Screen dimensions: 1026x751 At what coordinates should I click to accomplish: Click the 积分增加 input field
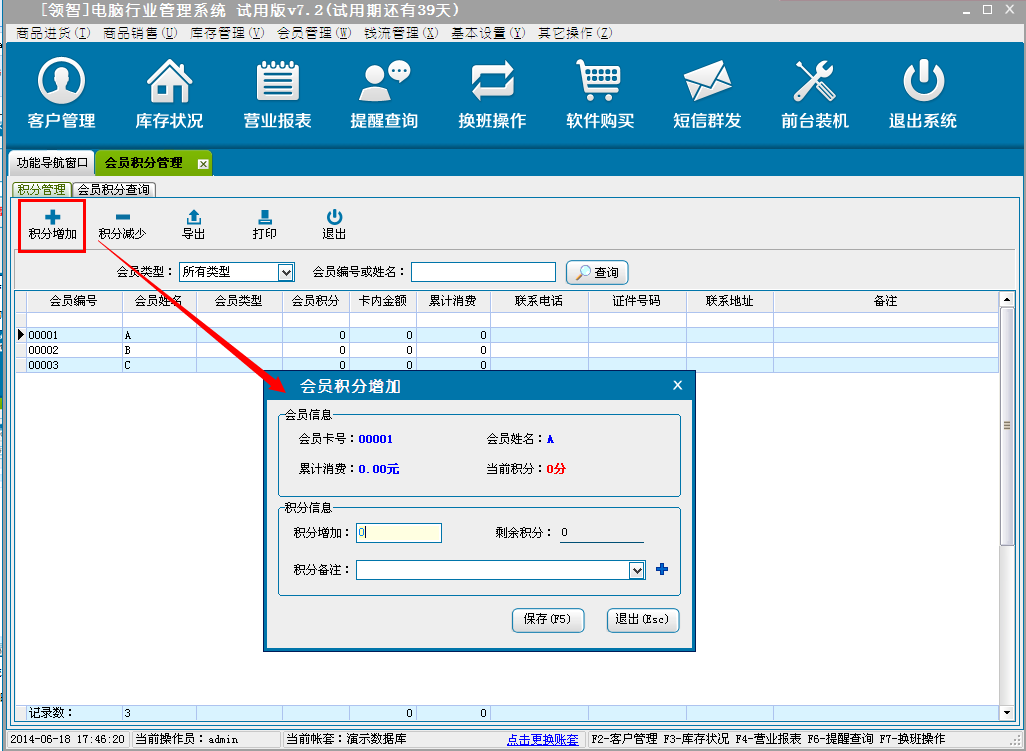[399, 533]
